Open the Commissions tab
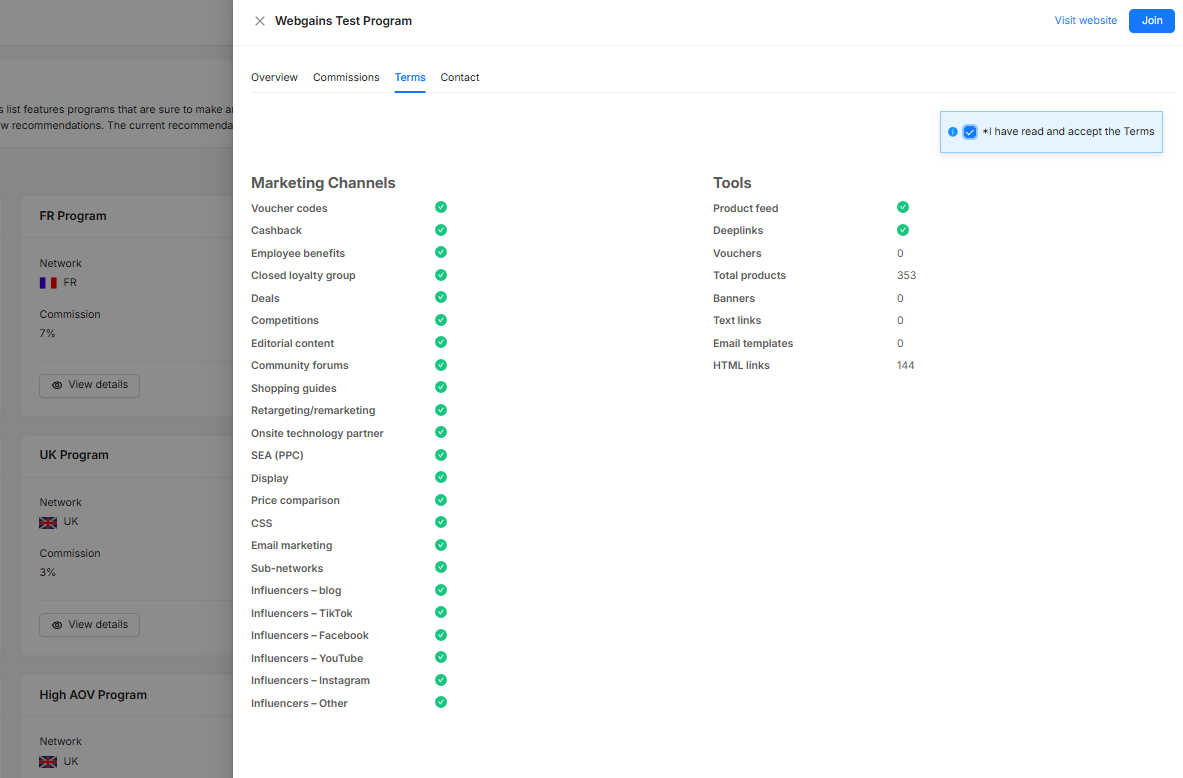Image resolution: width=1183 pixels, height=778 pixels. tap(346, 77)
